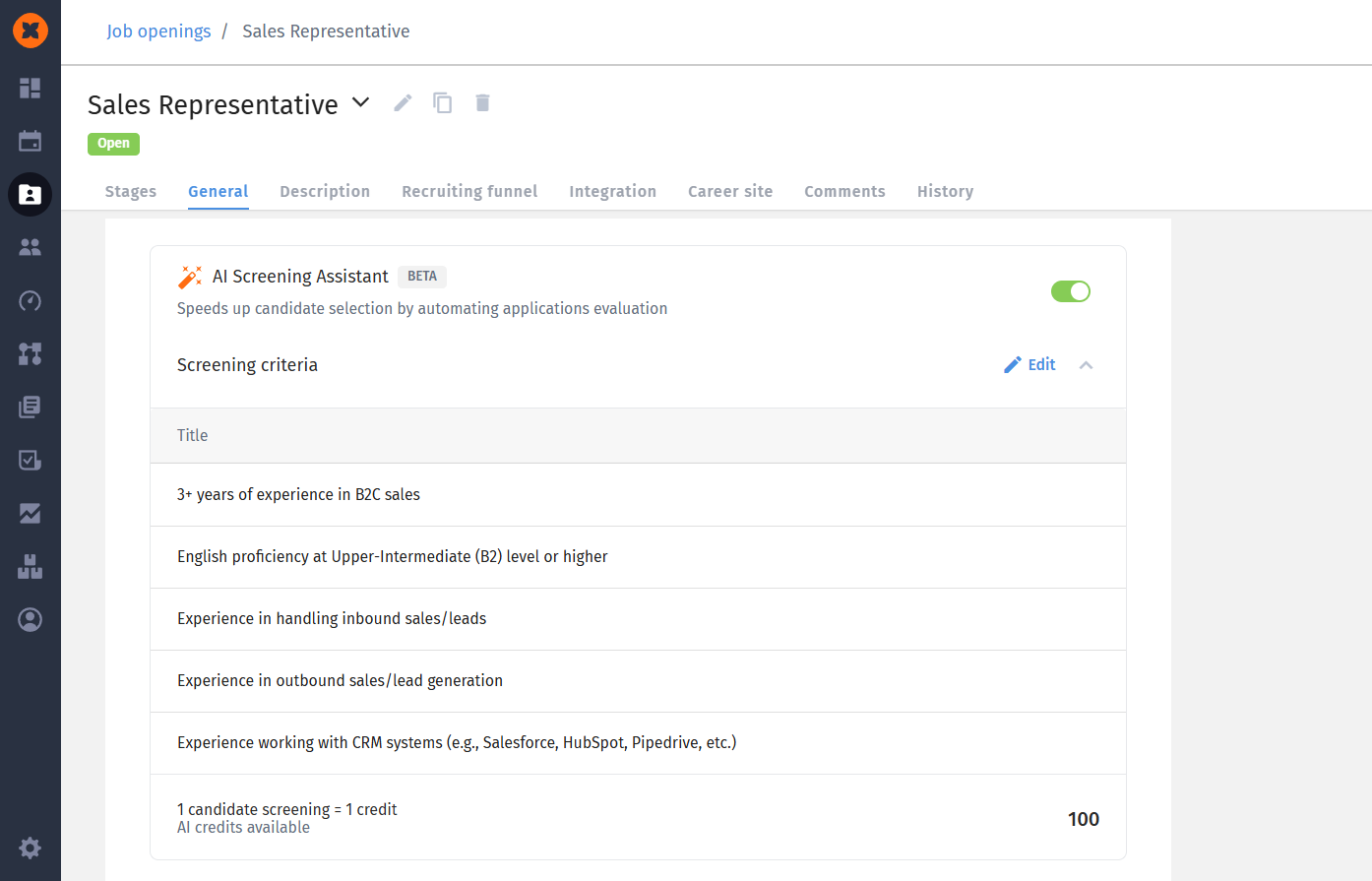Viewport: 1372px width, 881px height.
Task: Open the Sales Representative title dropdown arrow
Action: tap(361, 102)
